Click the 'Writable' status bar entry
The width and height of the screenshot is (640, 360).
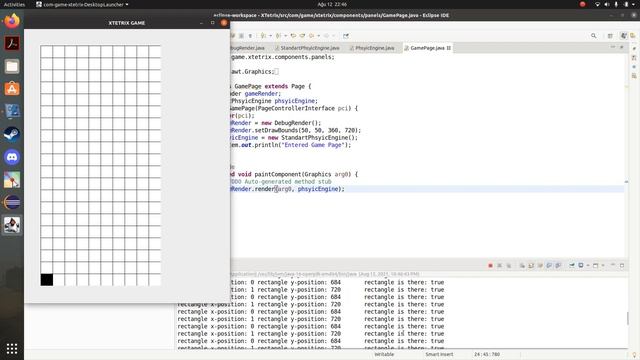pos(384,354)
